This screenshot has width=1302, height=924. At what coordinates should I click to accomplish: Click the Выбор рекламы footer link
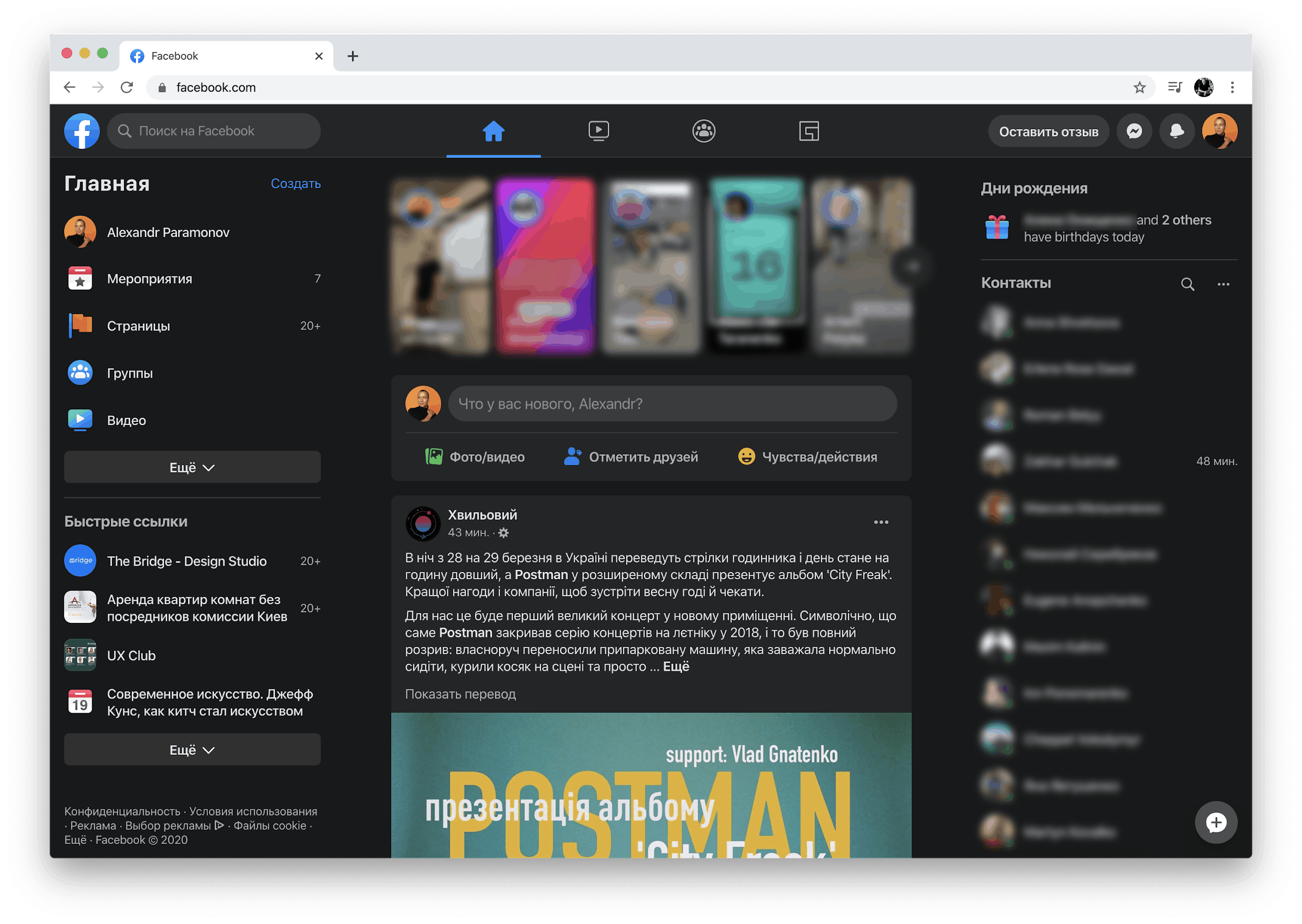[x=174, y=826]
